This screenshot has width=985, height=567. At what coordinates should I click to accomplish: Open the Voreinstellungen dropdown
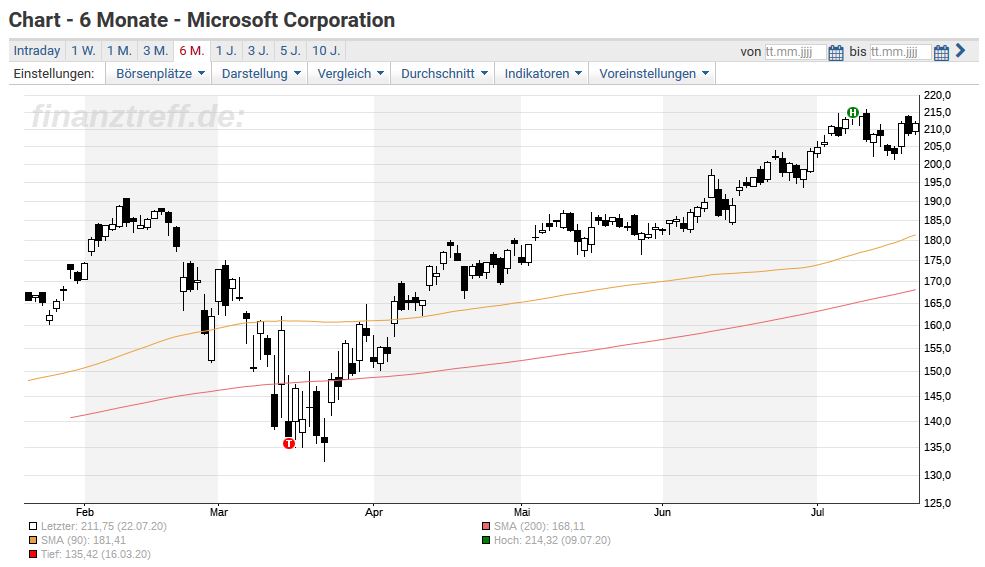pyautogui.click(x=653, y=73)
